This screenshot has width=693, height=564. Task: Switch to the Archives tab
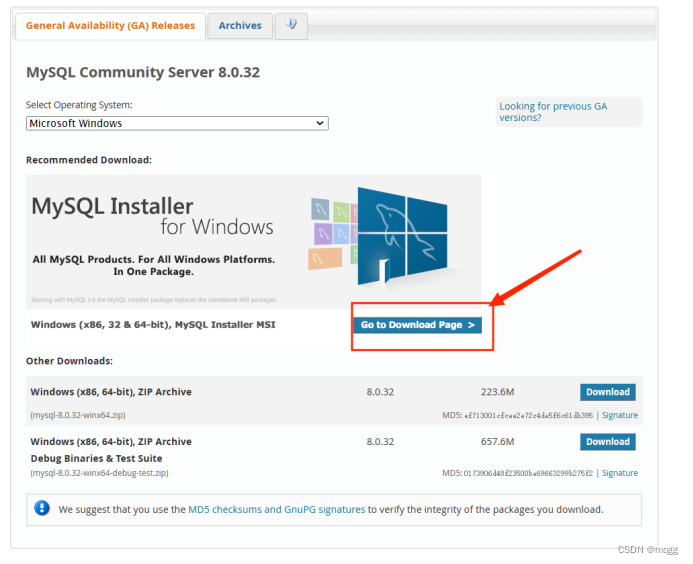coord(240,26)
